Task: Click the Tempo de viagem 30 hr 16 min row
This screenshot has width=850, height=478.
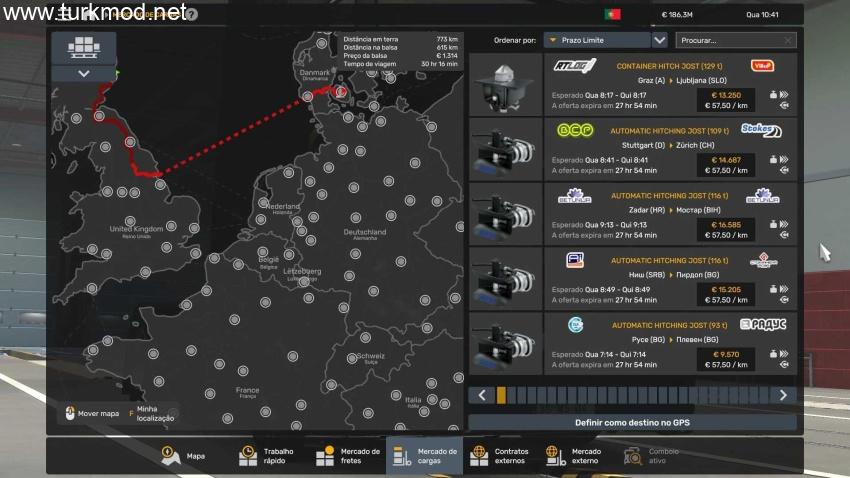Action: pos(400,64)
